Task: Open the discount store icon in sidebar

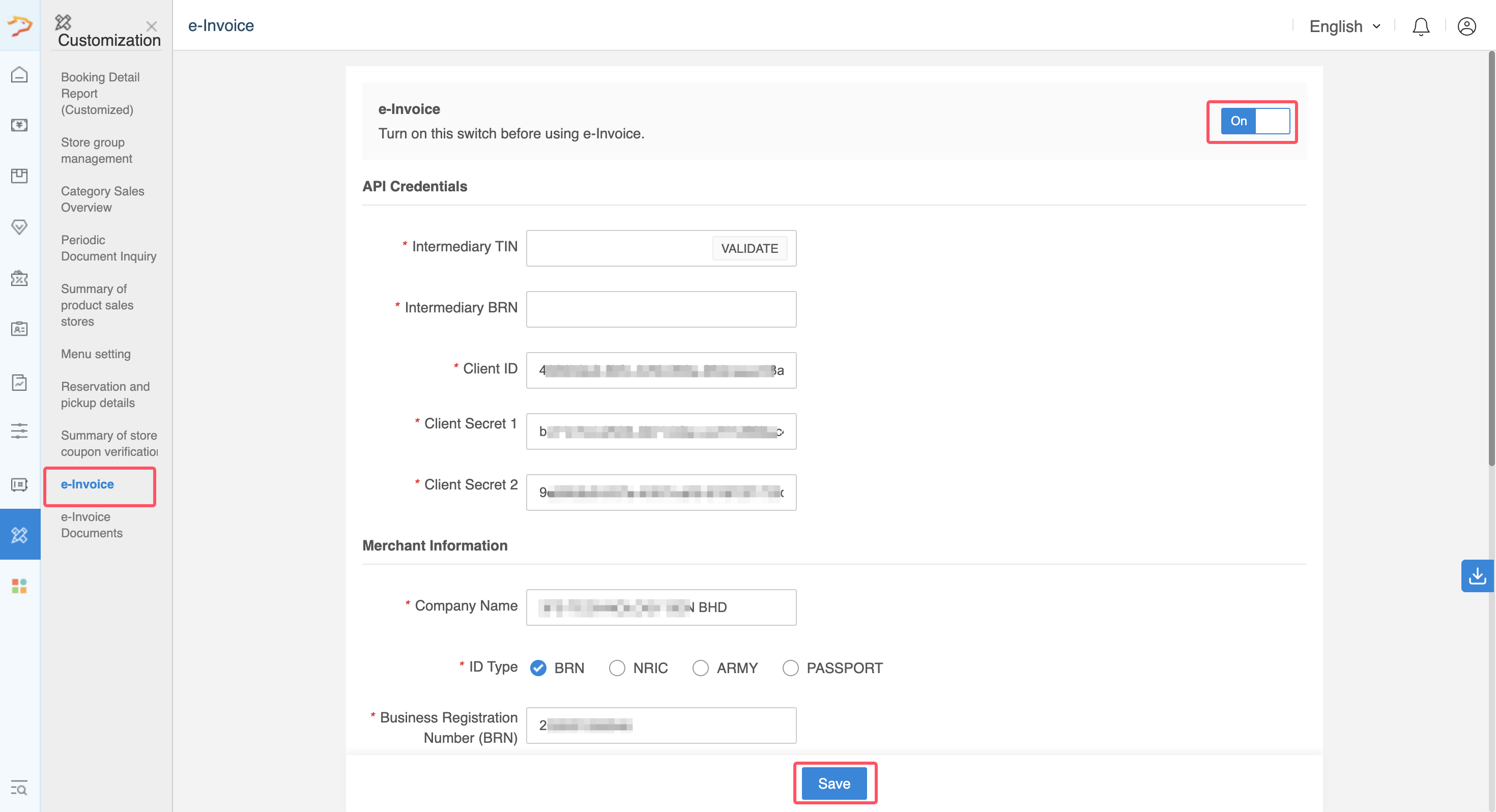Action: (20, 278)
